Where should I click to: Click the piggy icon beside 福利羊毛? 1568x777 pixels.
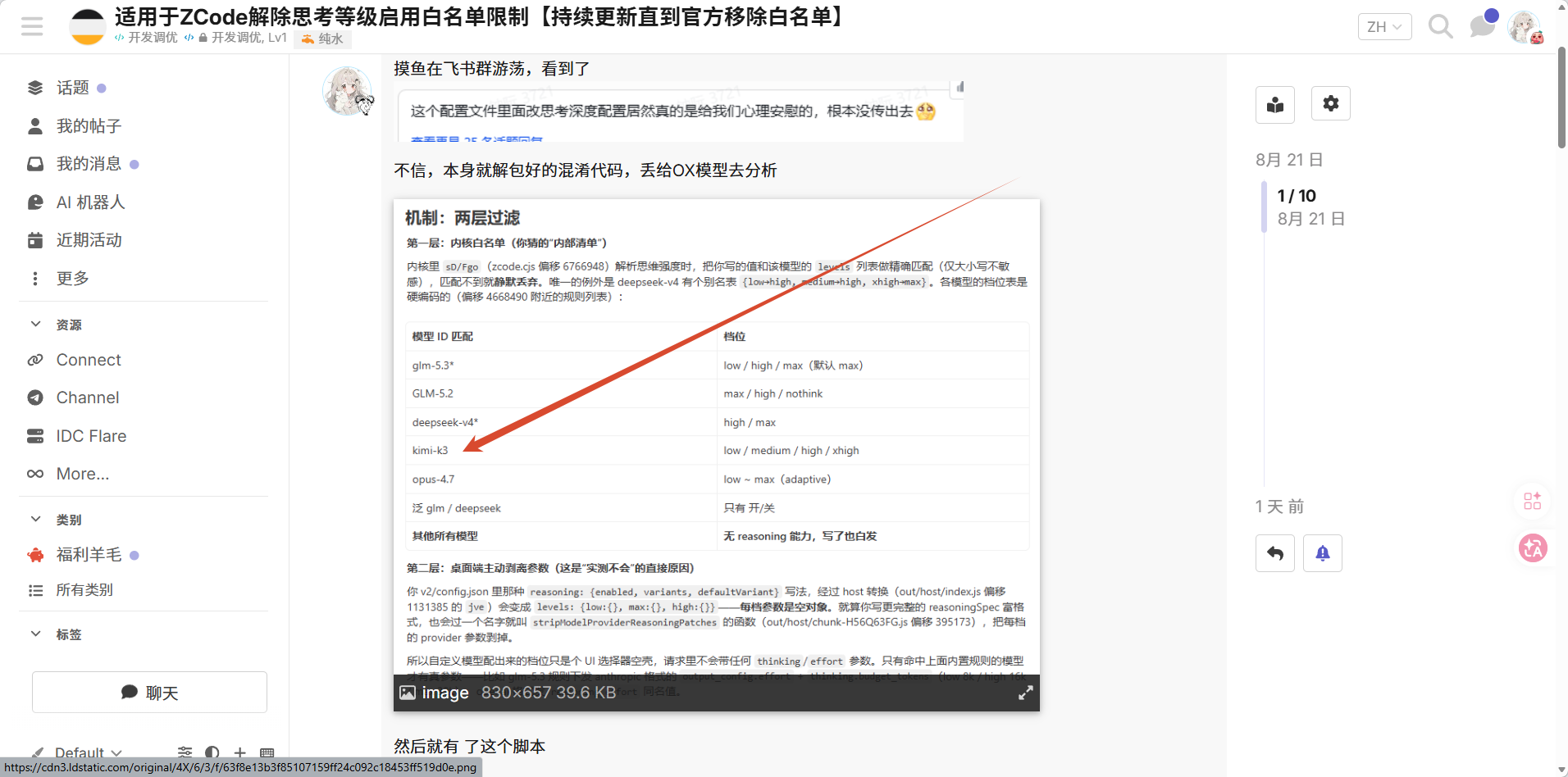pos(35,555)
